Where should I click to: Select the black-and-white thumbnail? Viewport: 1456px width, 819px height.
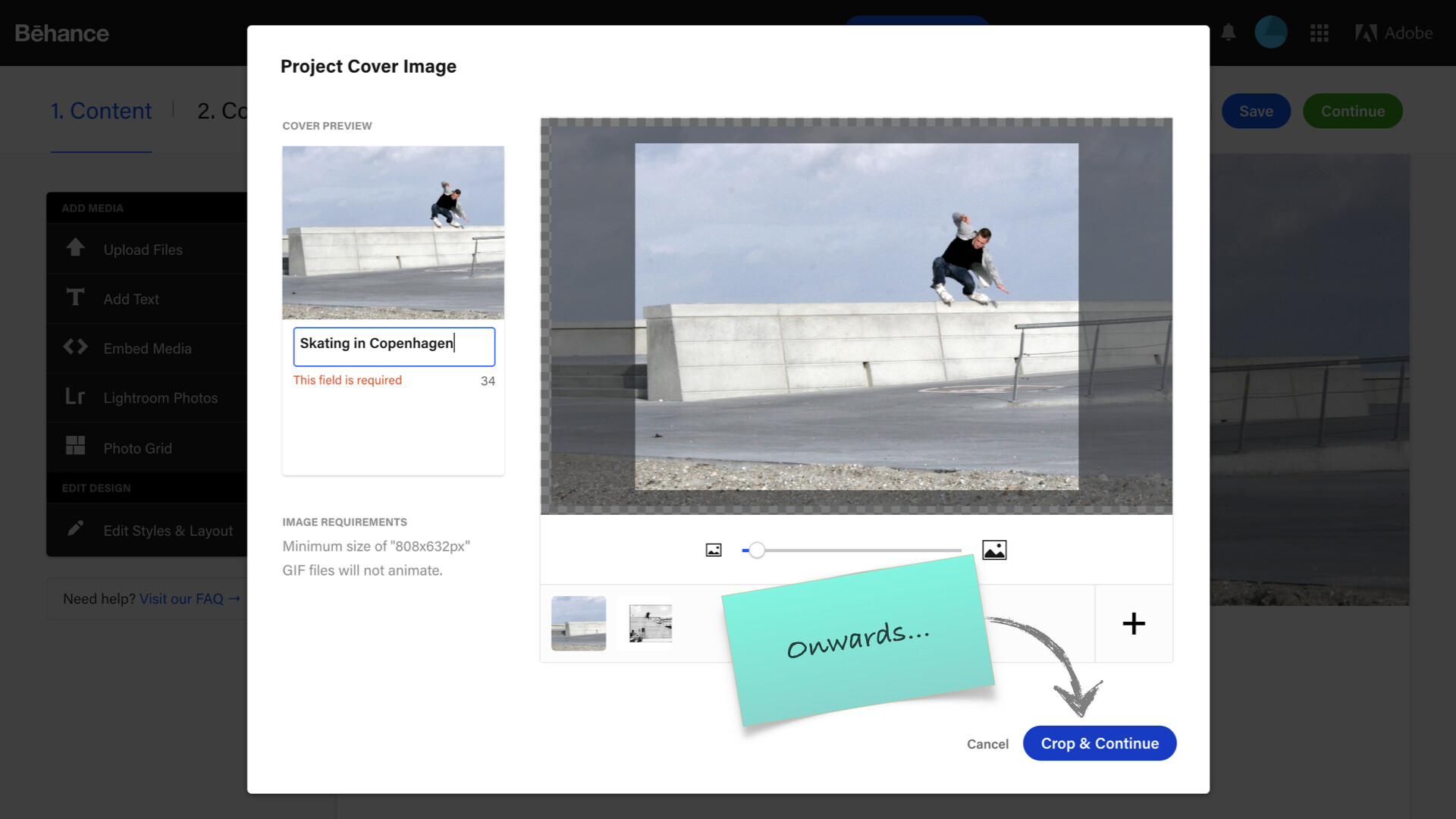(x=650, y=623)
